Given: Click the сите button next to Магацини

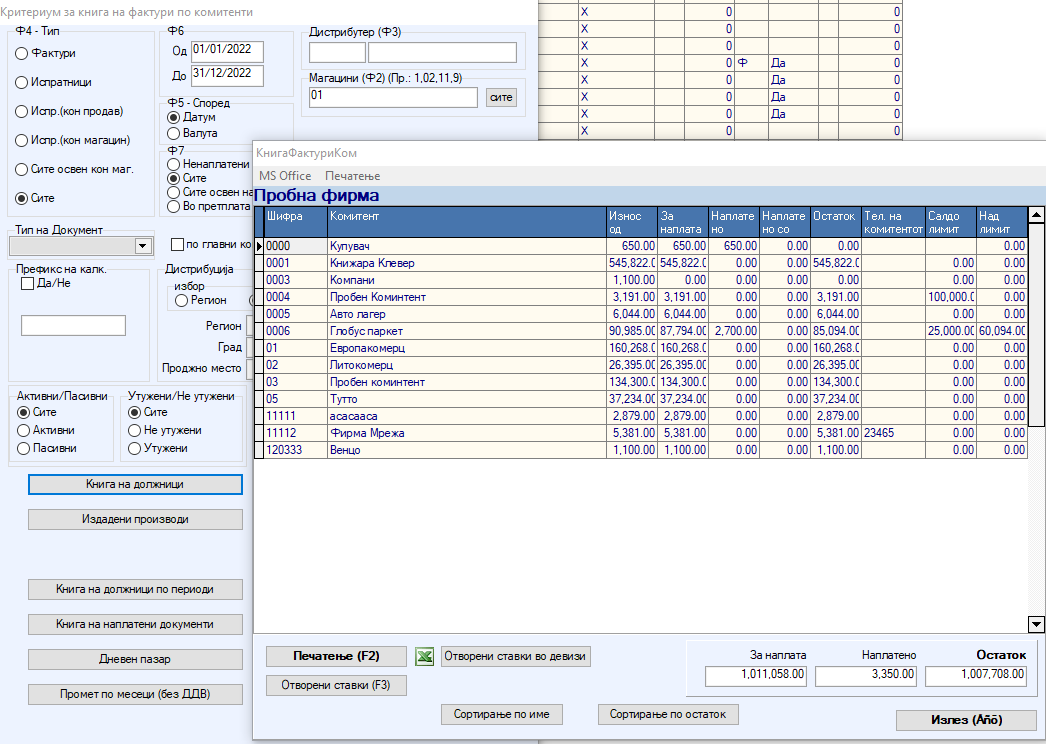Looking at the screenshot, I should [x=501, y=97].
